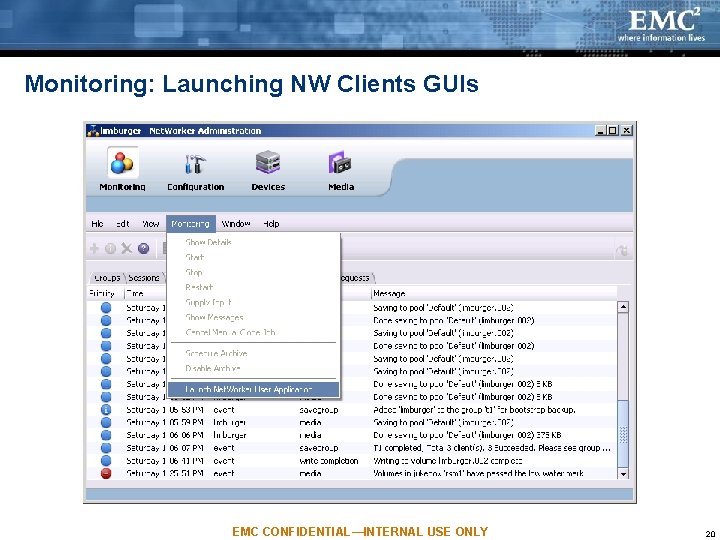Open the Help menu
This screenshot has height=540, width=720.
click(271, 224)
